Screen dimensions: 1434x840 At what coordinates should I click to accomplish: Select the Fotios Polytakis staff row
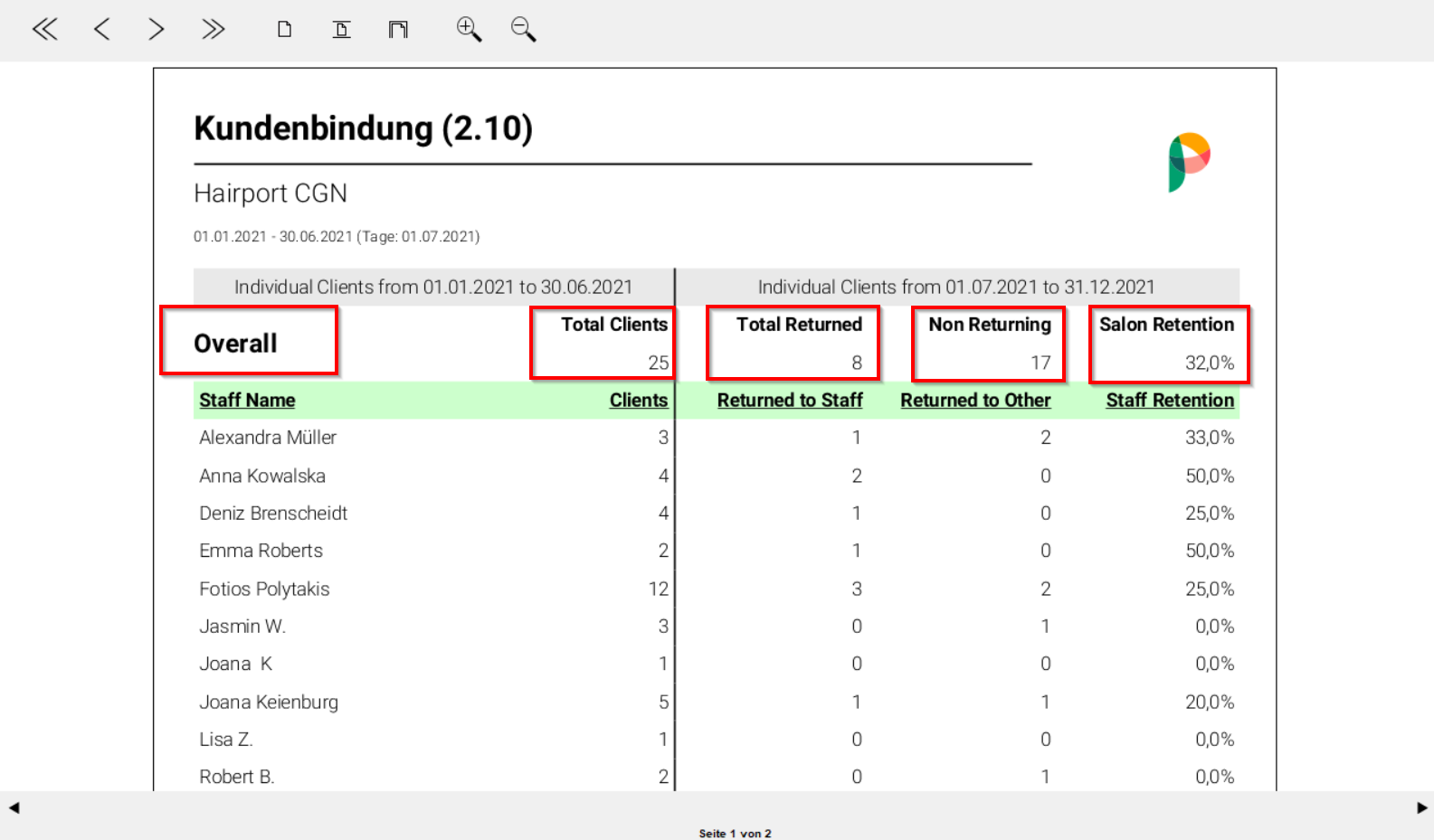pyautogui.click(x=264, y=590)
